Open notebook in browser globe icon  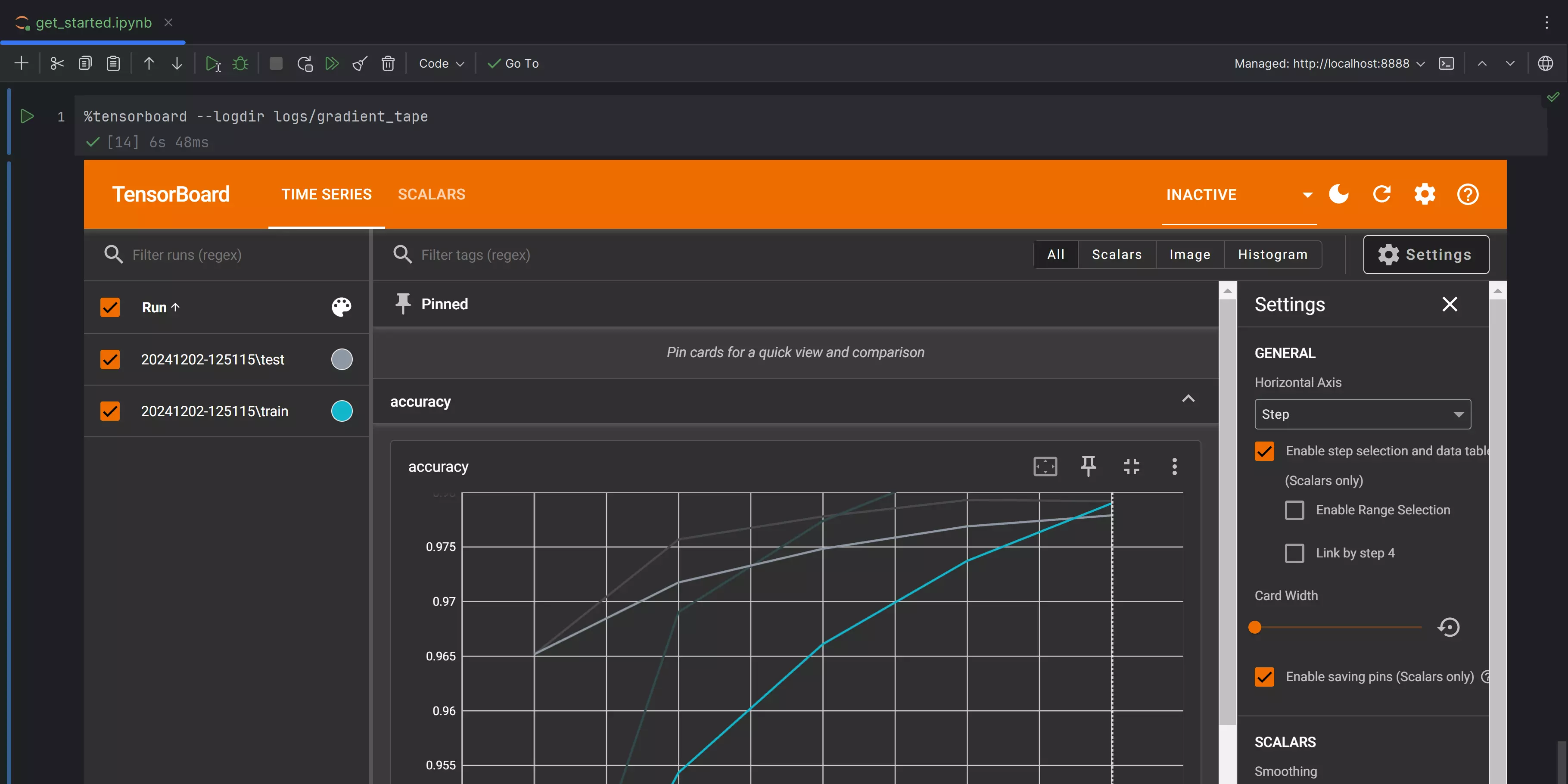coord(1545,63)
